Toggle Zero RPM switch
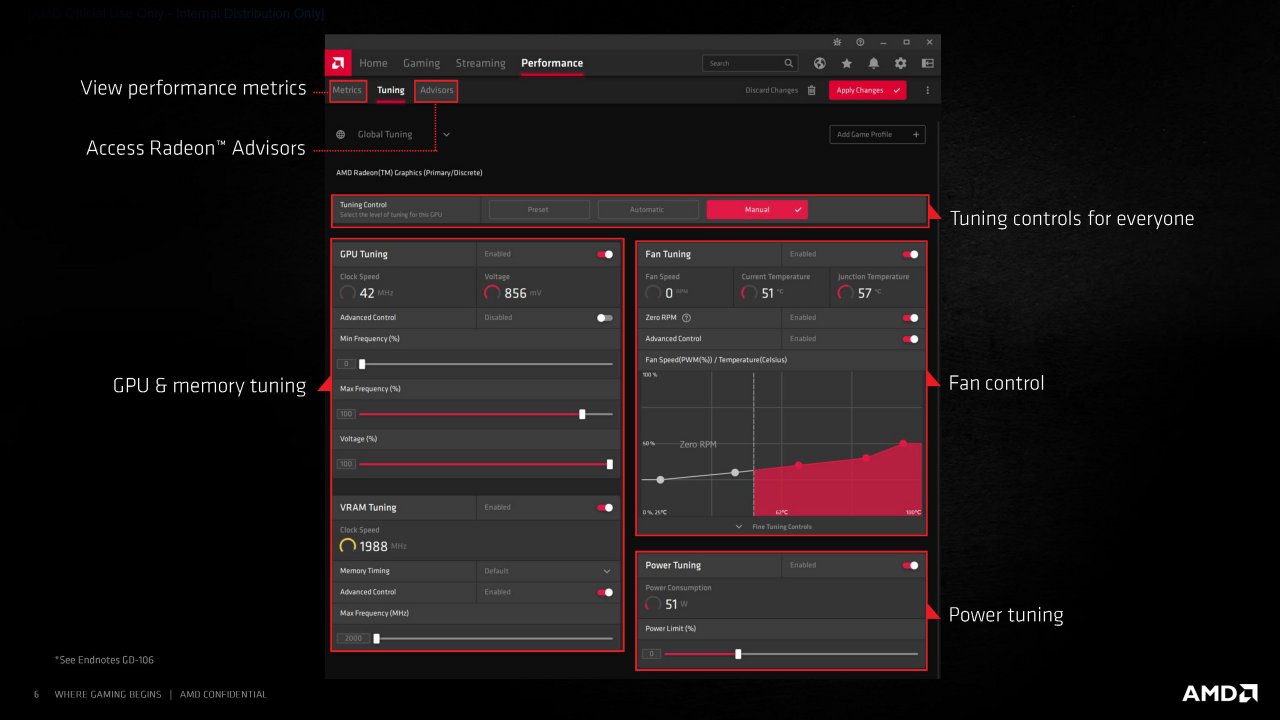 [x=910, y=317]
